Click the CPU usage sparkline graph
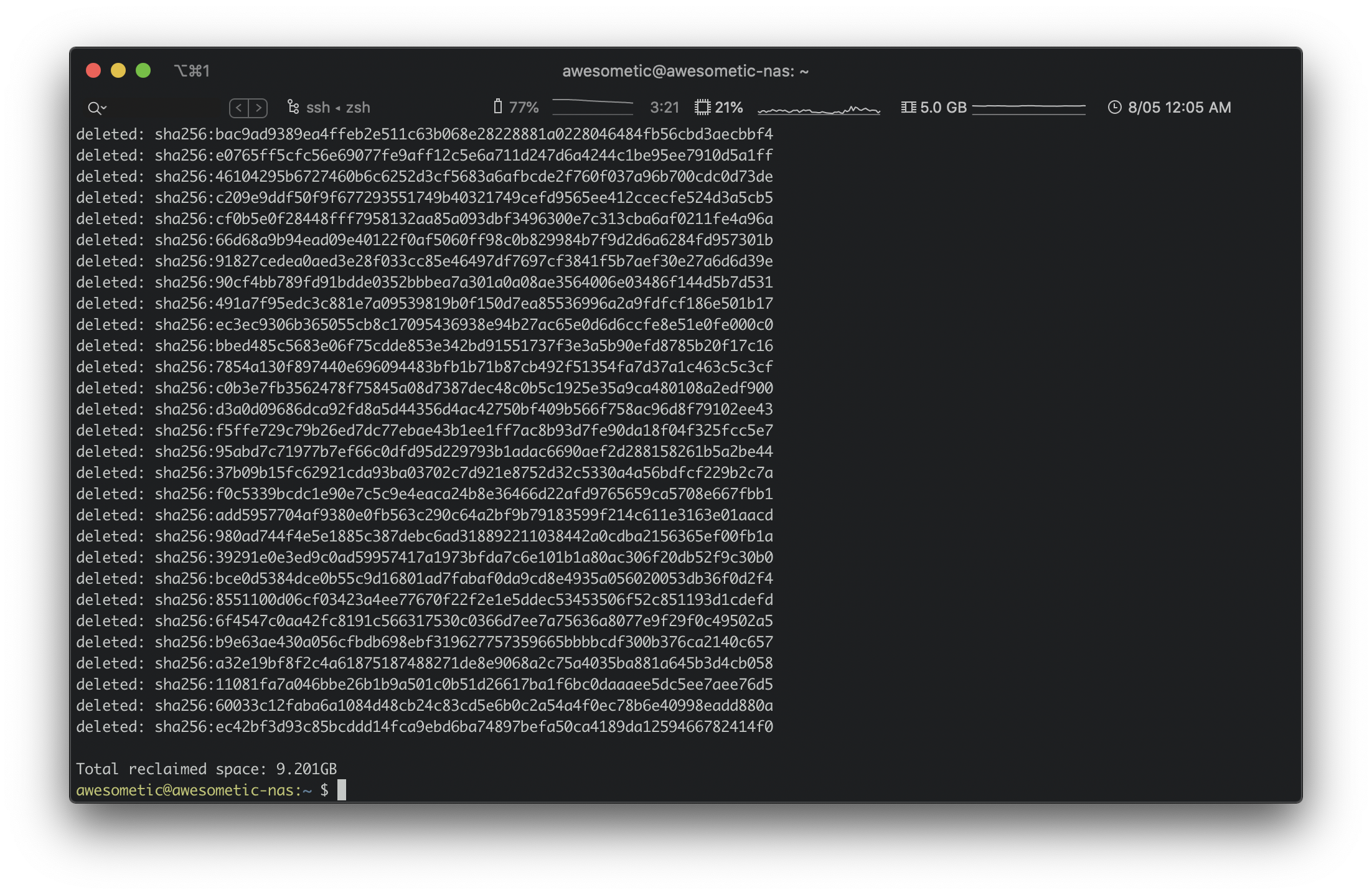1372x895 pixels. click(819, 109)
